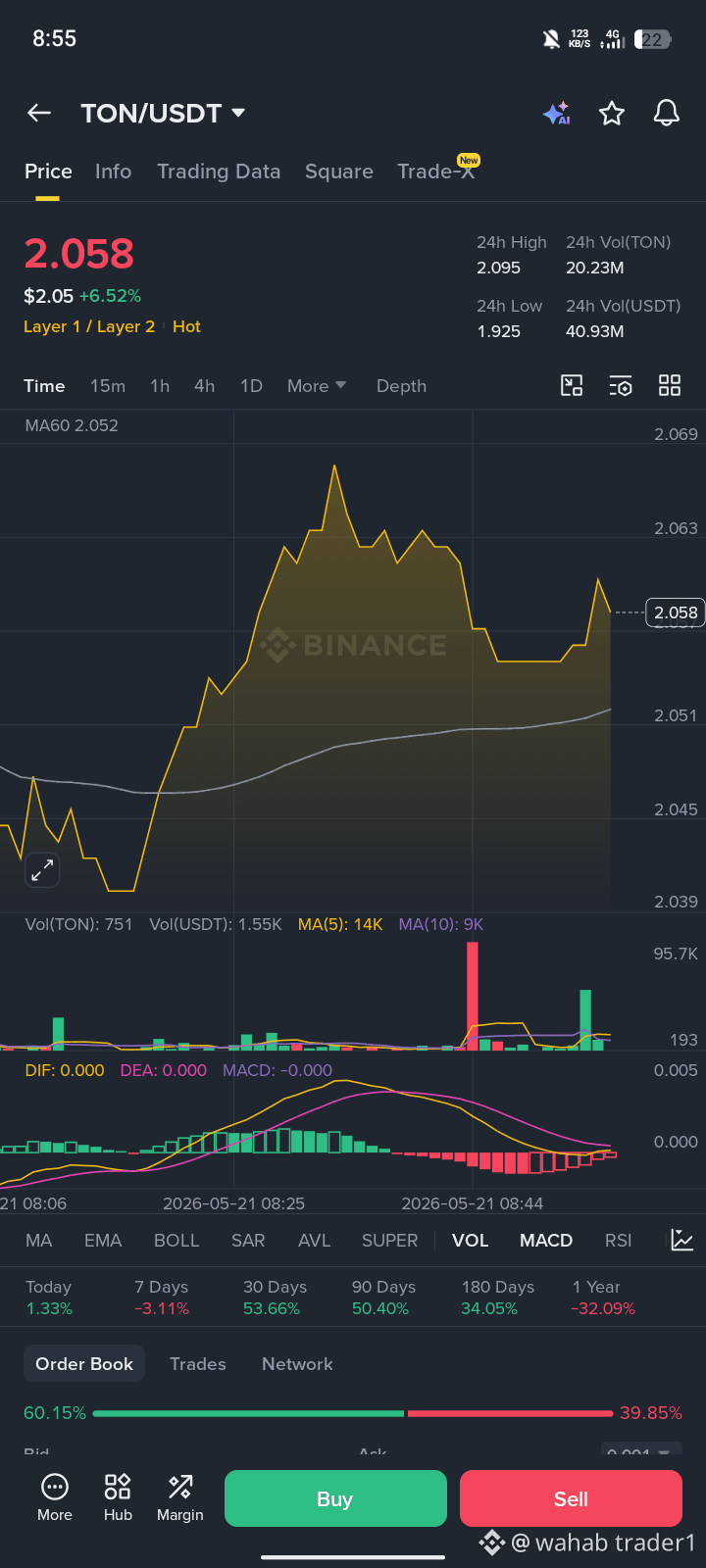The image size is (706, 1568).
Task: Select Trades tab
Action: click(198, 1364)
